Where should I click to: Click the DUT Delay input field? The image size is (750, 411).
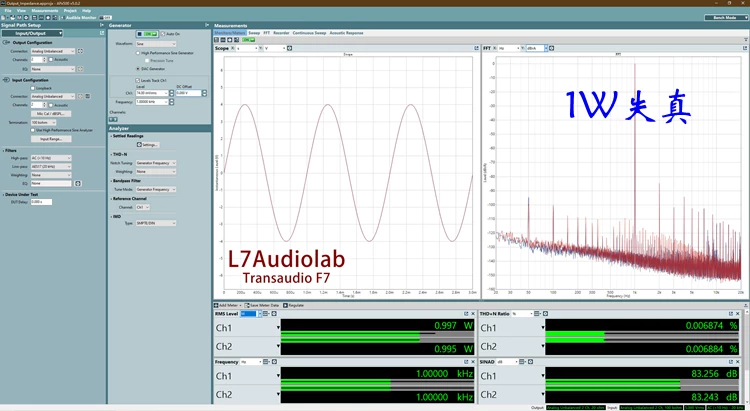(x=42, y=202)
